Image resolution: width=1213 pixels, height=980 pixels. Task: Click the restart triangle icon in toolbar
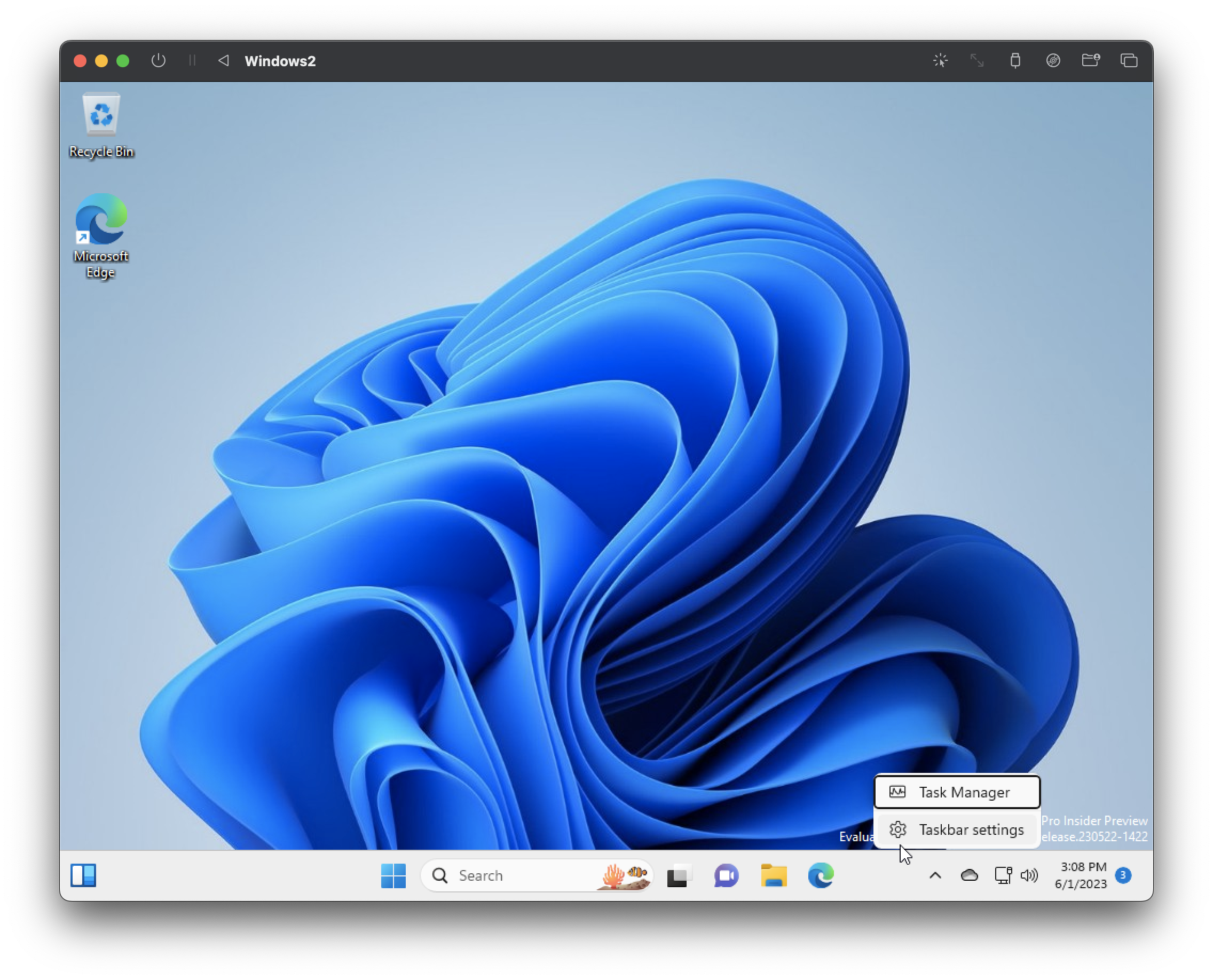pos(224,60)
